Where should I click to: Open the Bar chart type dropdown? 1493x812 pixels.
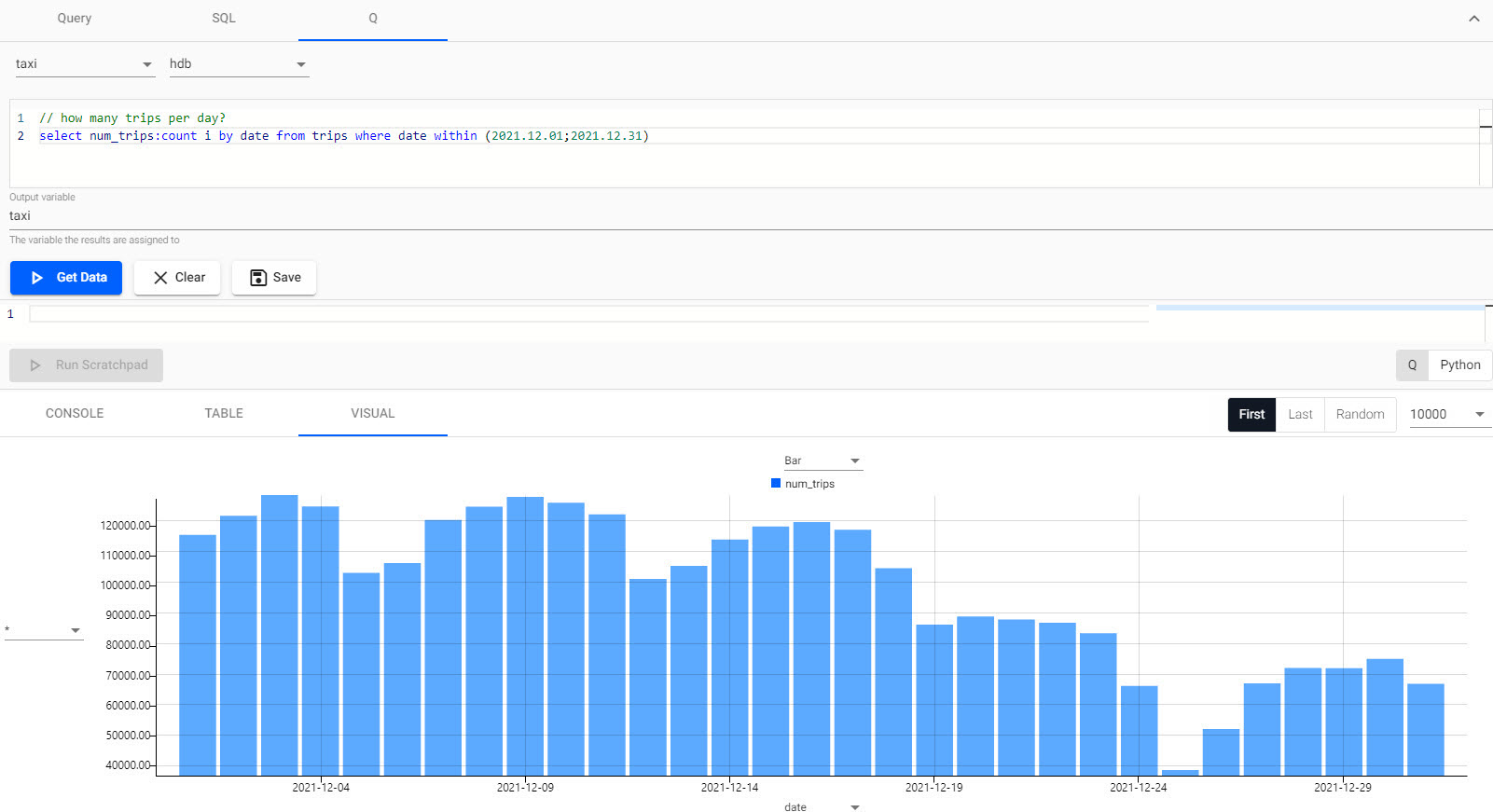tap(822, 461)
